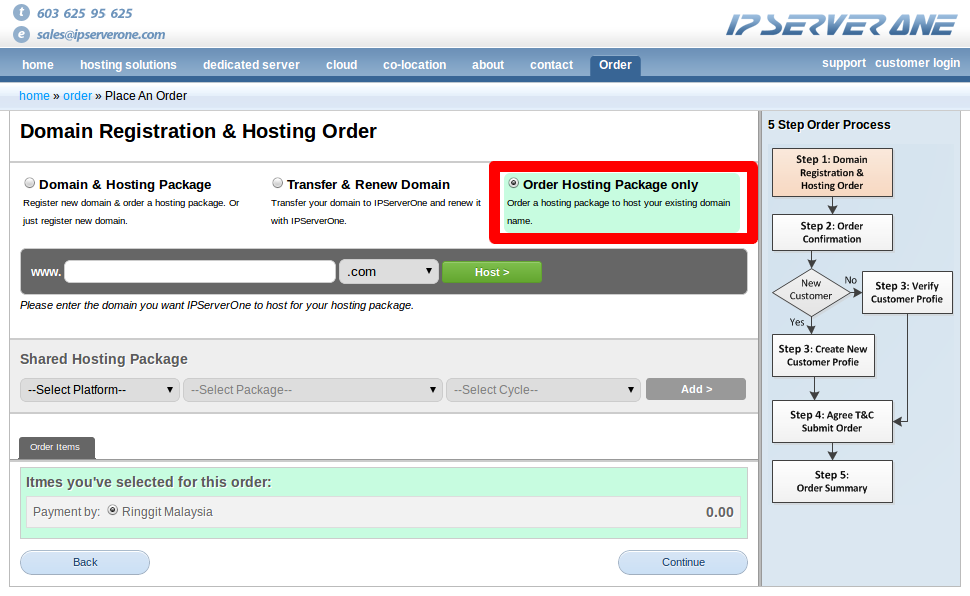Open the about menu item
The height and width of the screenshot is (596, 970).
pyautogui.click(x=488, y=65)
